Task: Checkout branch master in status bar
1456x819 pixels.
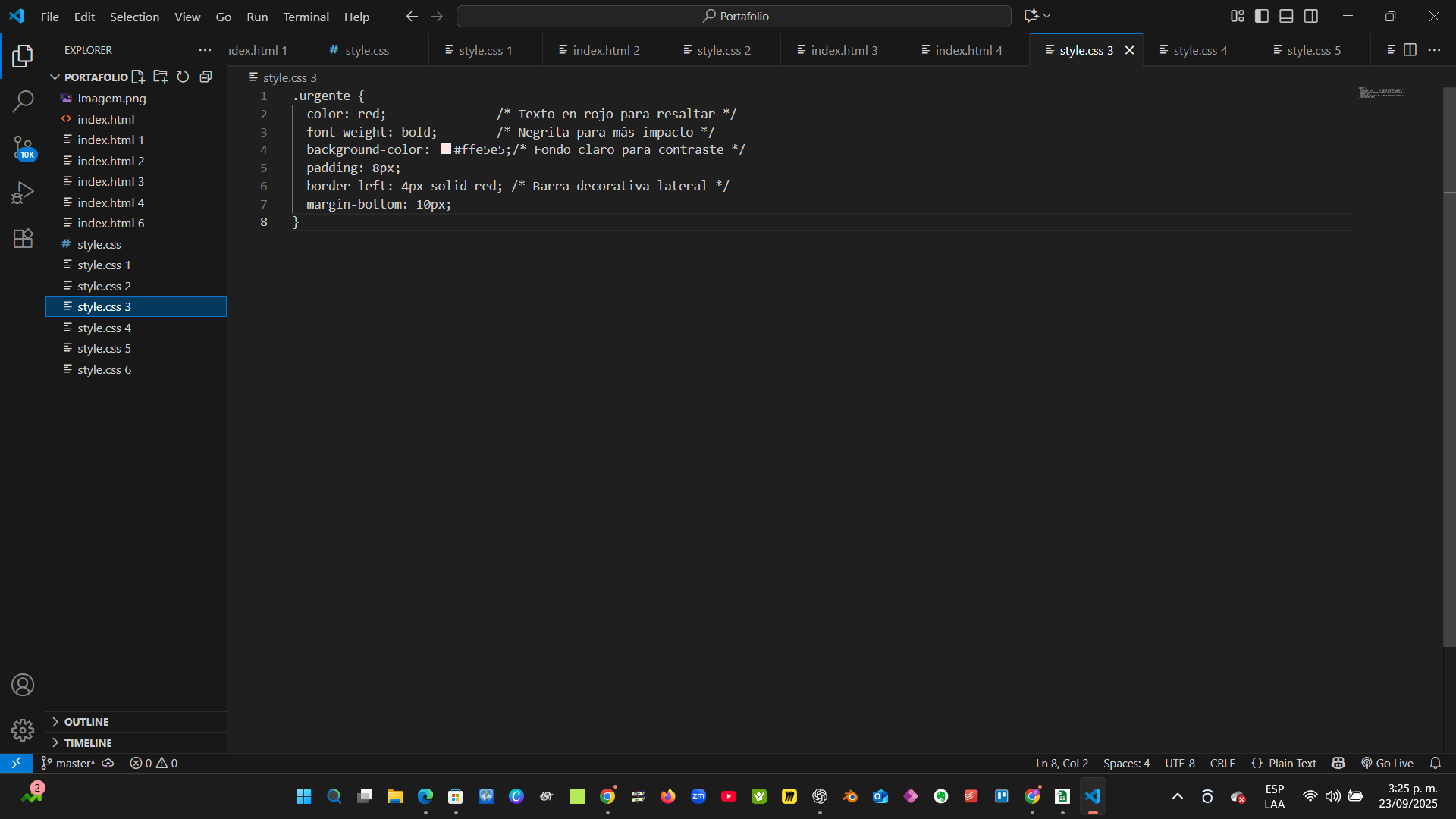Action: (68, 764)
